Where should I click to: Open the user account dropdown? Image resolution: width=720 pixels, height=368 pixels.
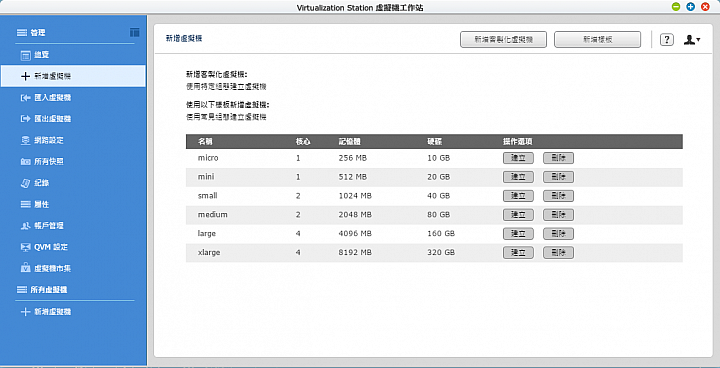coord(692,40)
